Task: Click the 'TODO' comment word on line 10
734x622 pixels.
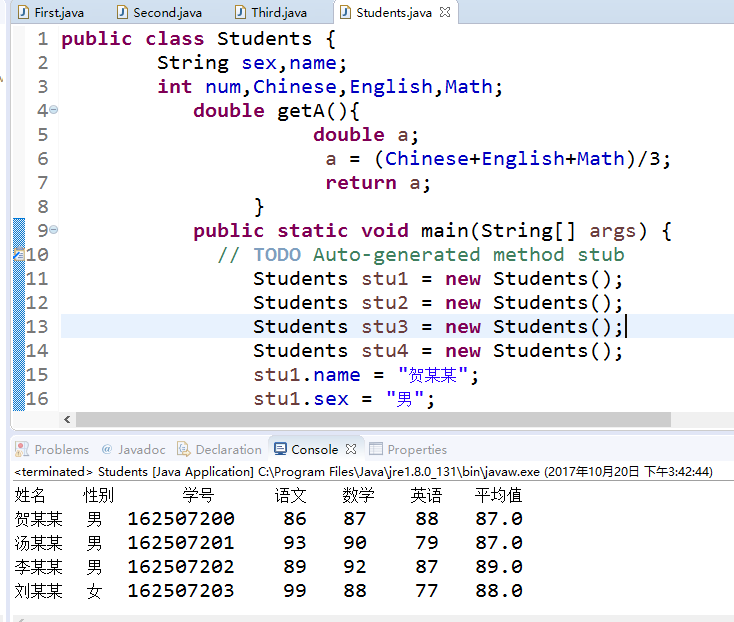Action: [x=277, y=255]
